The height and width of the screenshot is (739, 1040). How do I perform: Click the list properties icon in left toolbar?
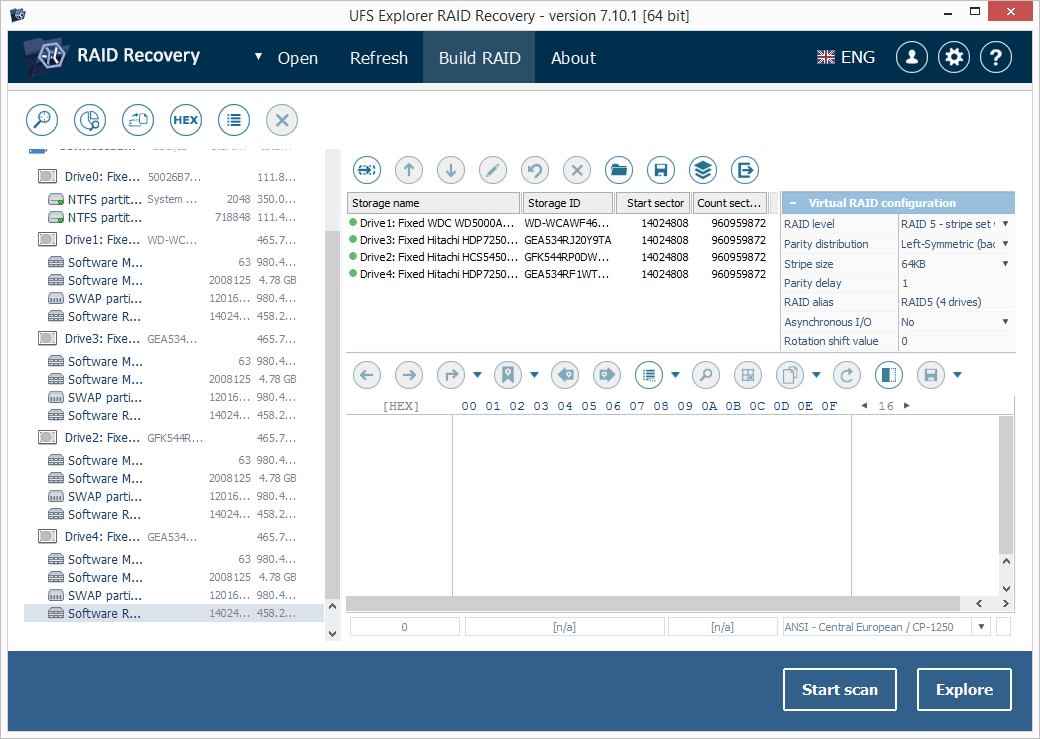(233, 120)
